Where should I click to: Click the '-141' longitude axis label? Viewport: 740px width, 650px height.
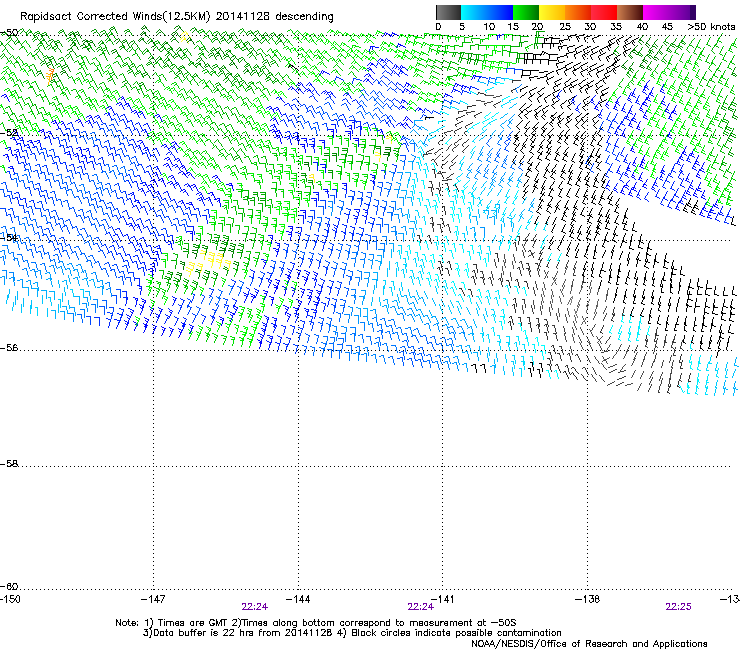pos(442,599)
